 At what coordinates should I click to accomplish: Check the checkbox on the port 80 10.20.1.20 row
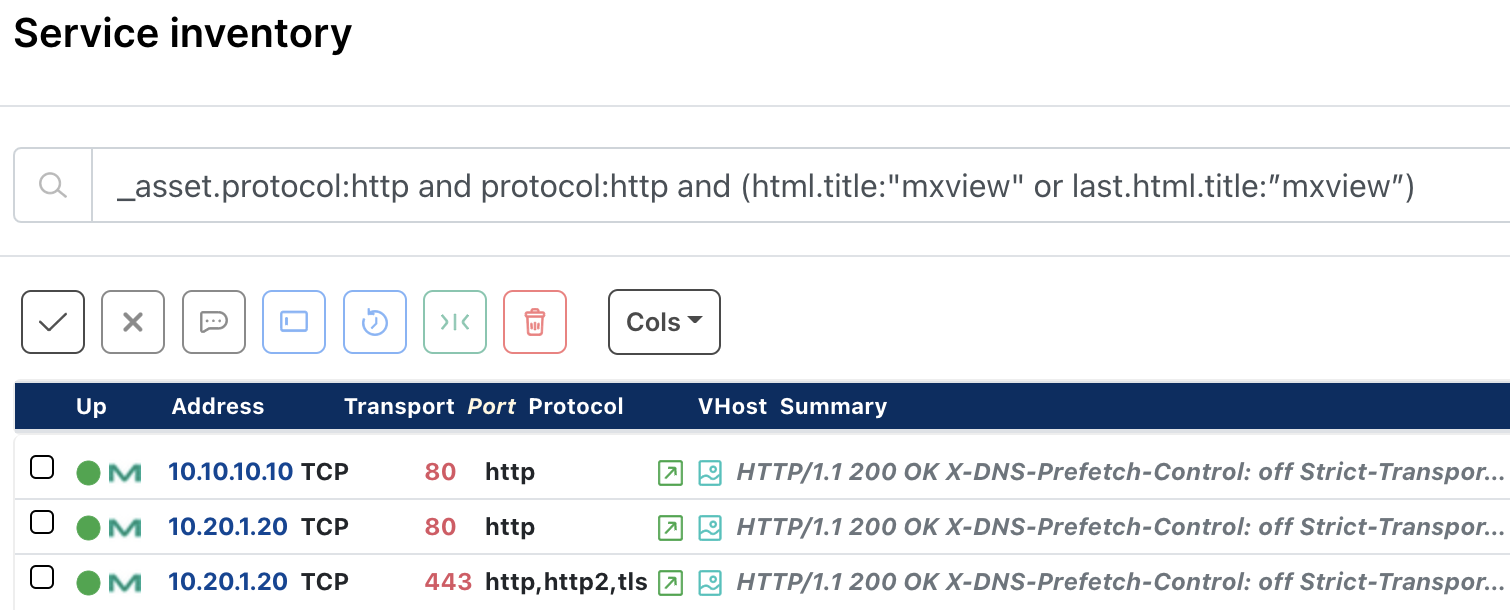pyautogui.click(x=42, y=521)
